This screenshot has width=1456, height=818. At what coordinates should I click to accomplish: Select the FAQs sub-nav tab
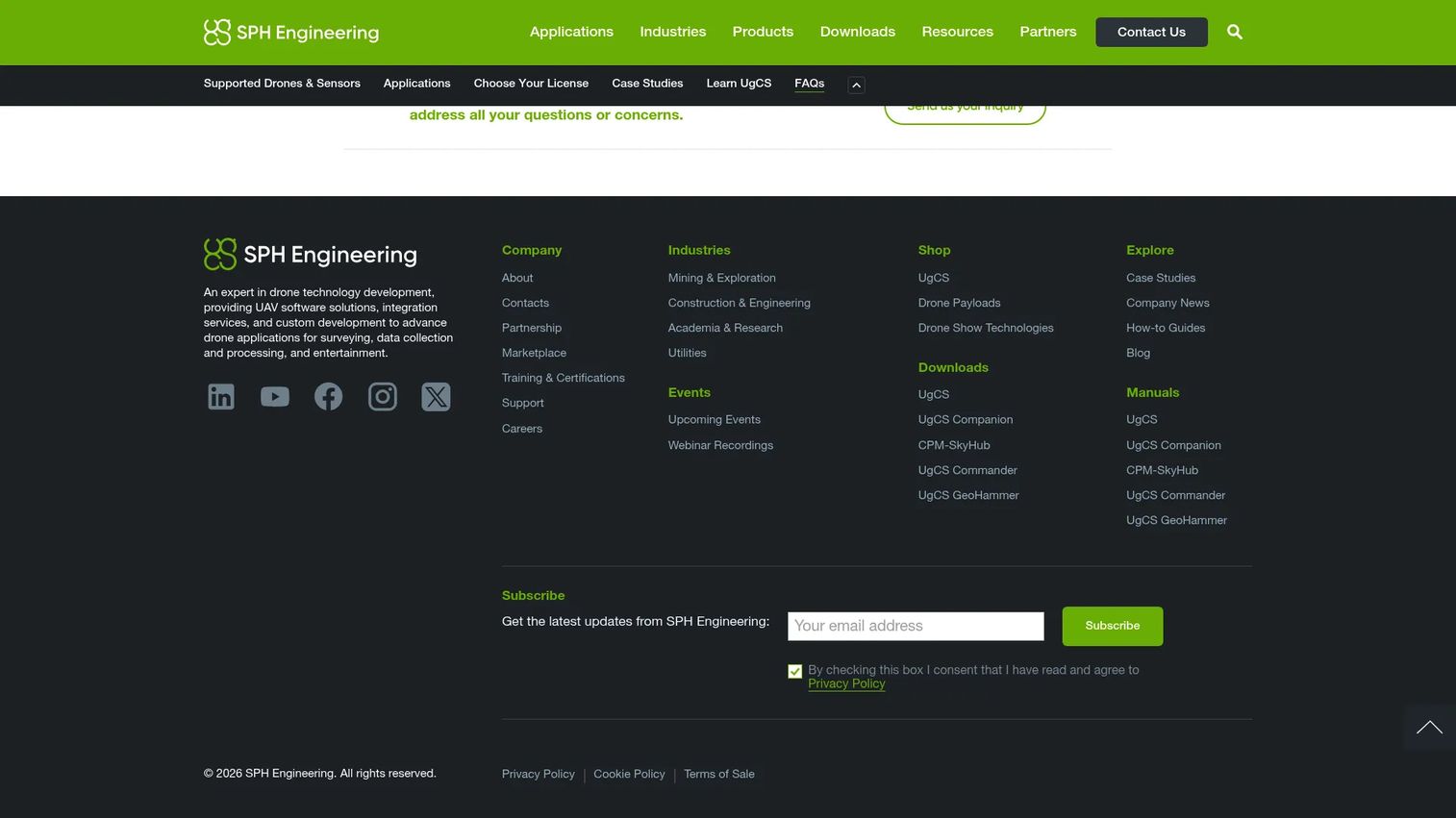[x=810, y=84]
